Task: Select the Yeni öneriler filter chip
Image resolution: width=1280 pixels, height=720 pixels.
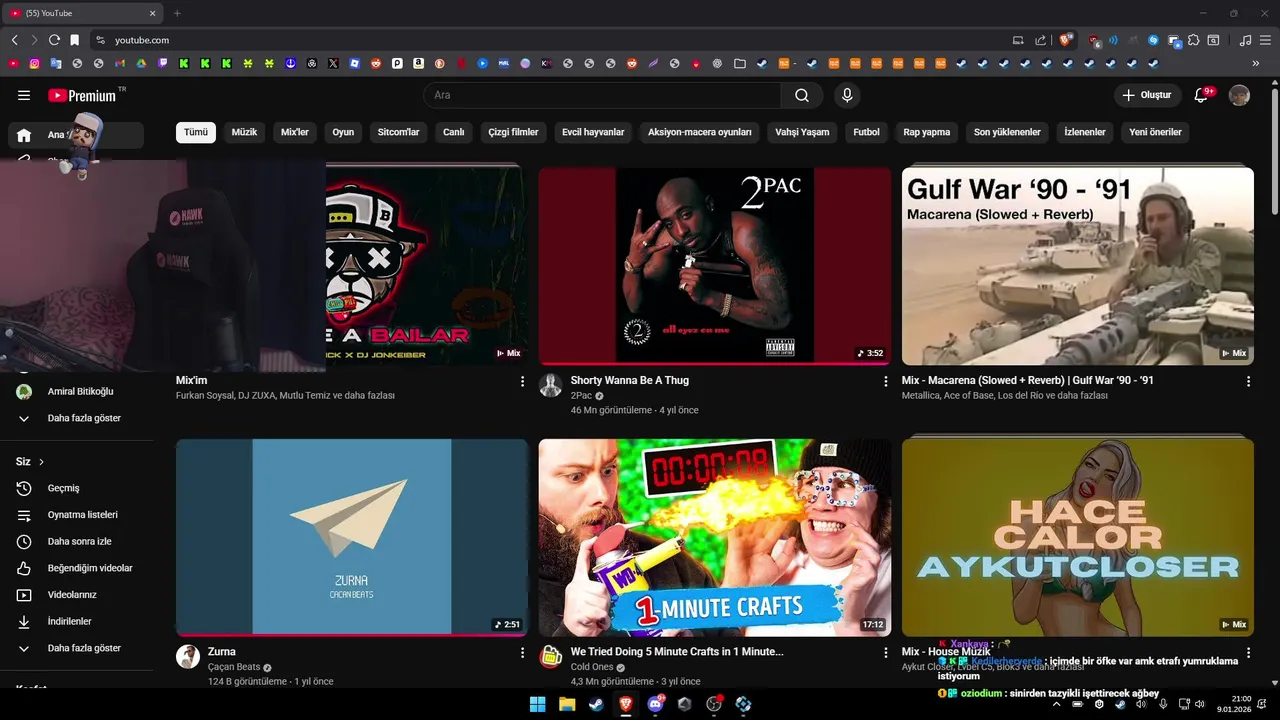Action: [1155, 132]
